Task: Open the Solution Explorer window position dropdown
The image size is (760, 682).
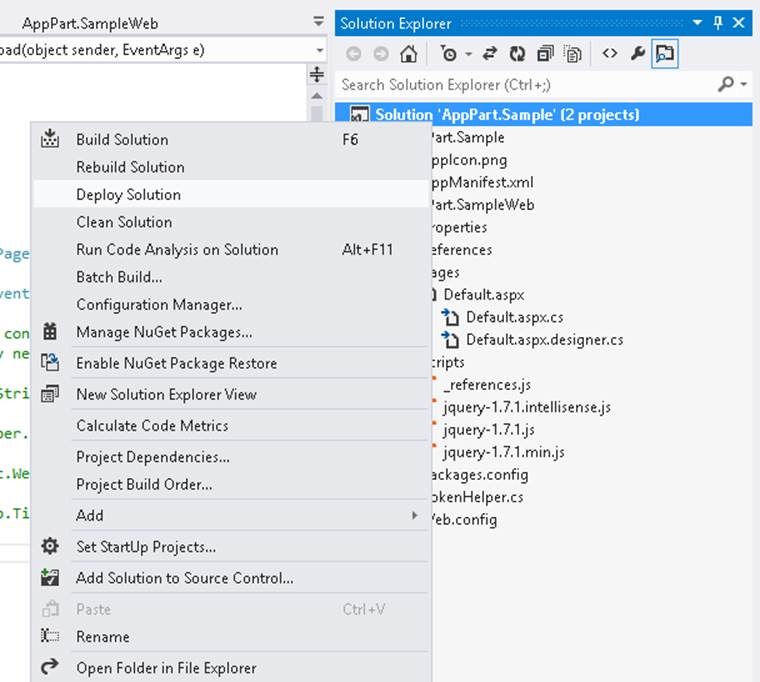Action: 697,22
